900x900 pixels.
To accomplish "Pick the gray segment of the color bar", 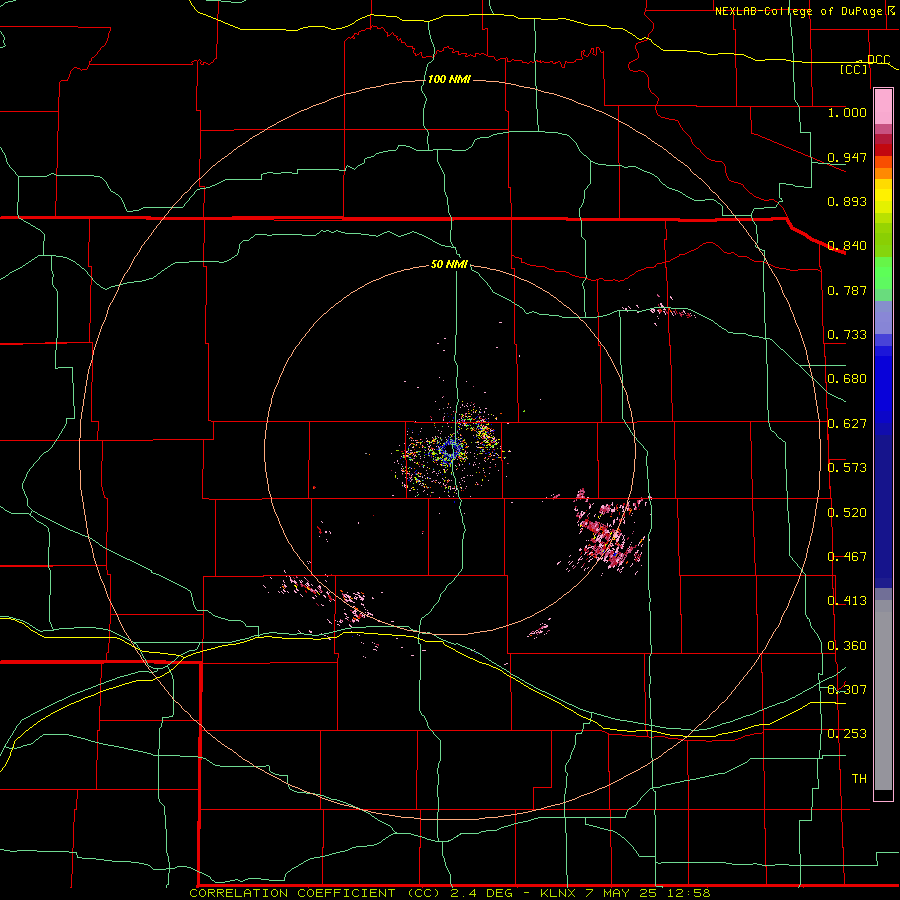I will [x=883, y=695].
